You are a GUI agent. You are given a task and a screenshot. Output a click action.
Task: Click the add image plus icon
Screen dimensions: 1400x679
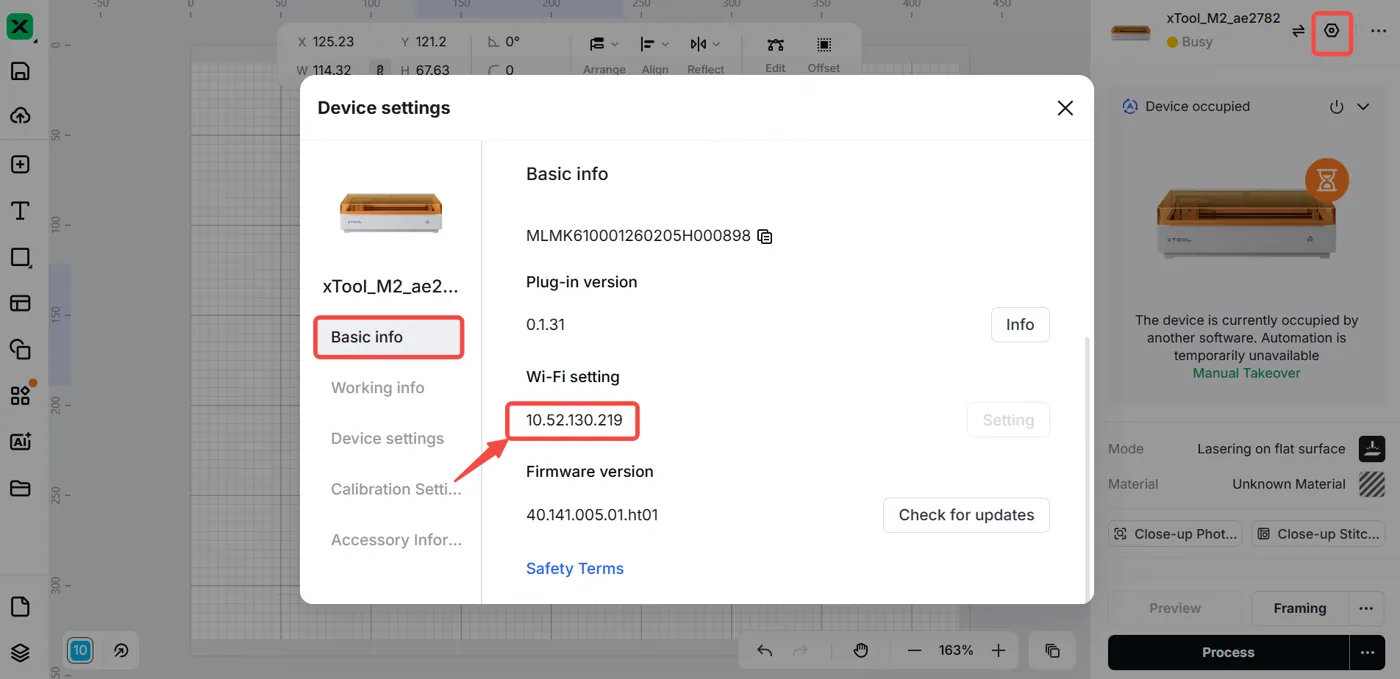tap(20, 165)
